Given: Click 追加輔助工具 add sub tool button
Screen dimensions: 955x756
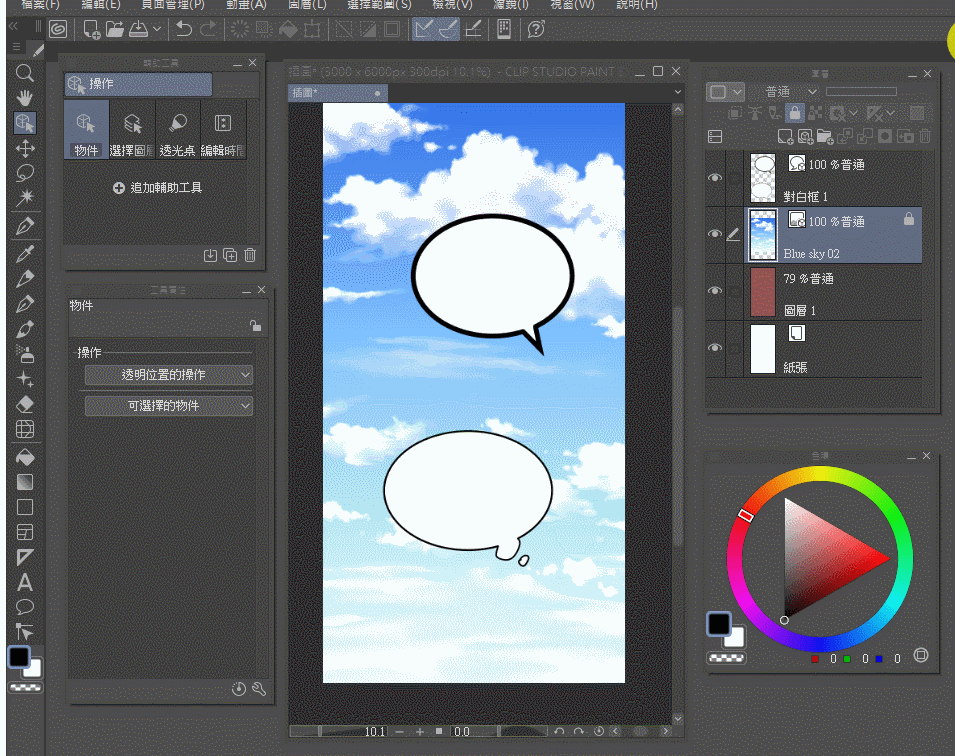Looking at the screenshot, I should 158,187.
